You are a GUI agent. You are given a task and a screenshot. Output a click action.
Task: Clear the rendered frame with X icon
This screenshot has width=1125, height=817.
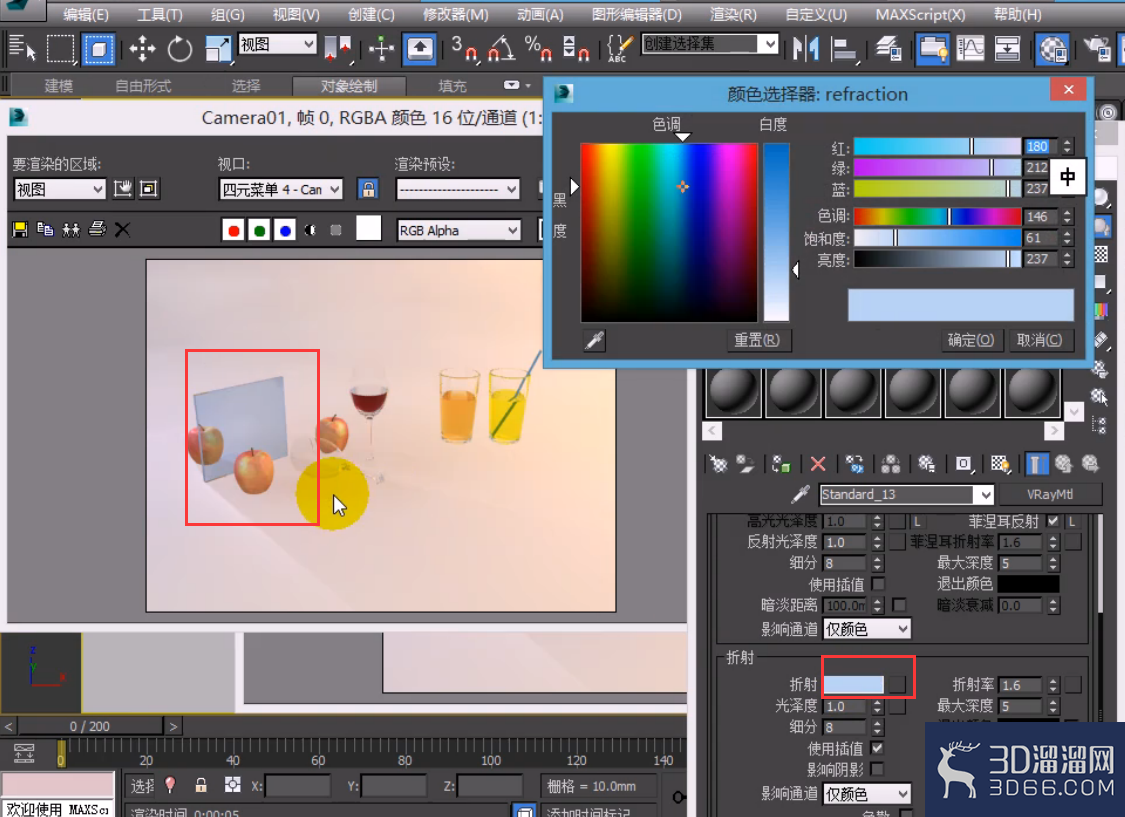point(123,230)
